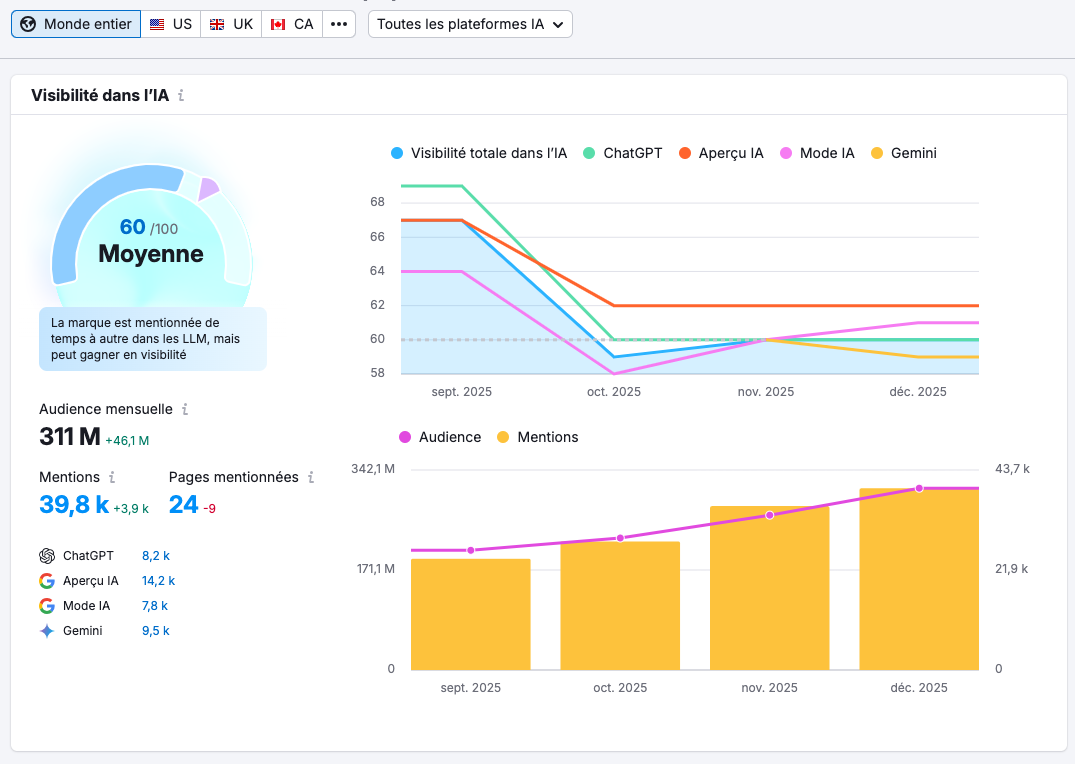The height and width of the screenshot is (764, 1075).
Task: Click the ChatGPT icon in the mentions list
Action: coord(46,555)
